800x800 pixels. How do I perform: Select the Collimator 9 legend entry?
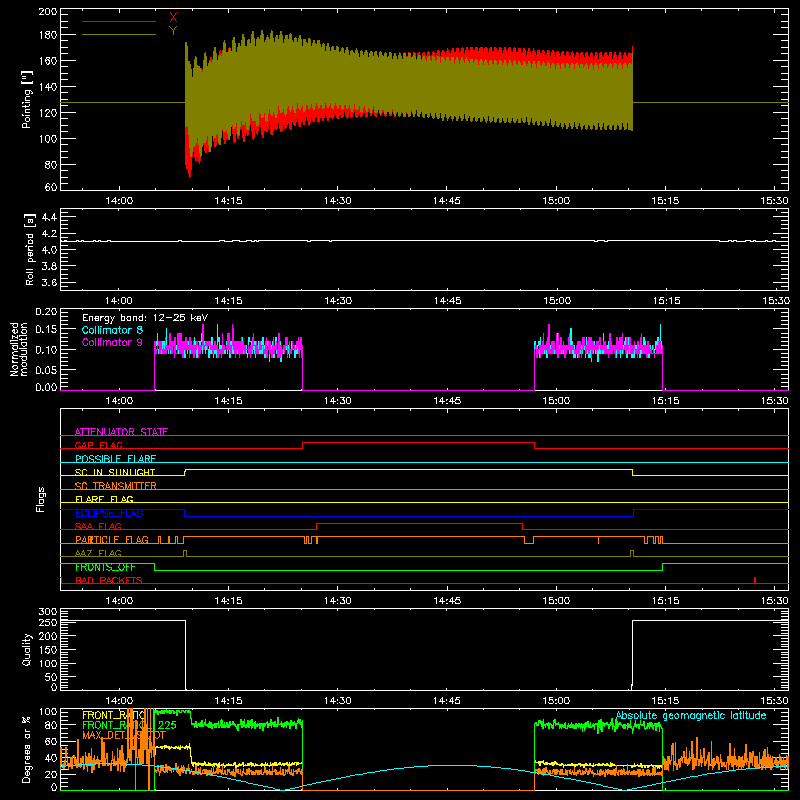tap(112, 342)
